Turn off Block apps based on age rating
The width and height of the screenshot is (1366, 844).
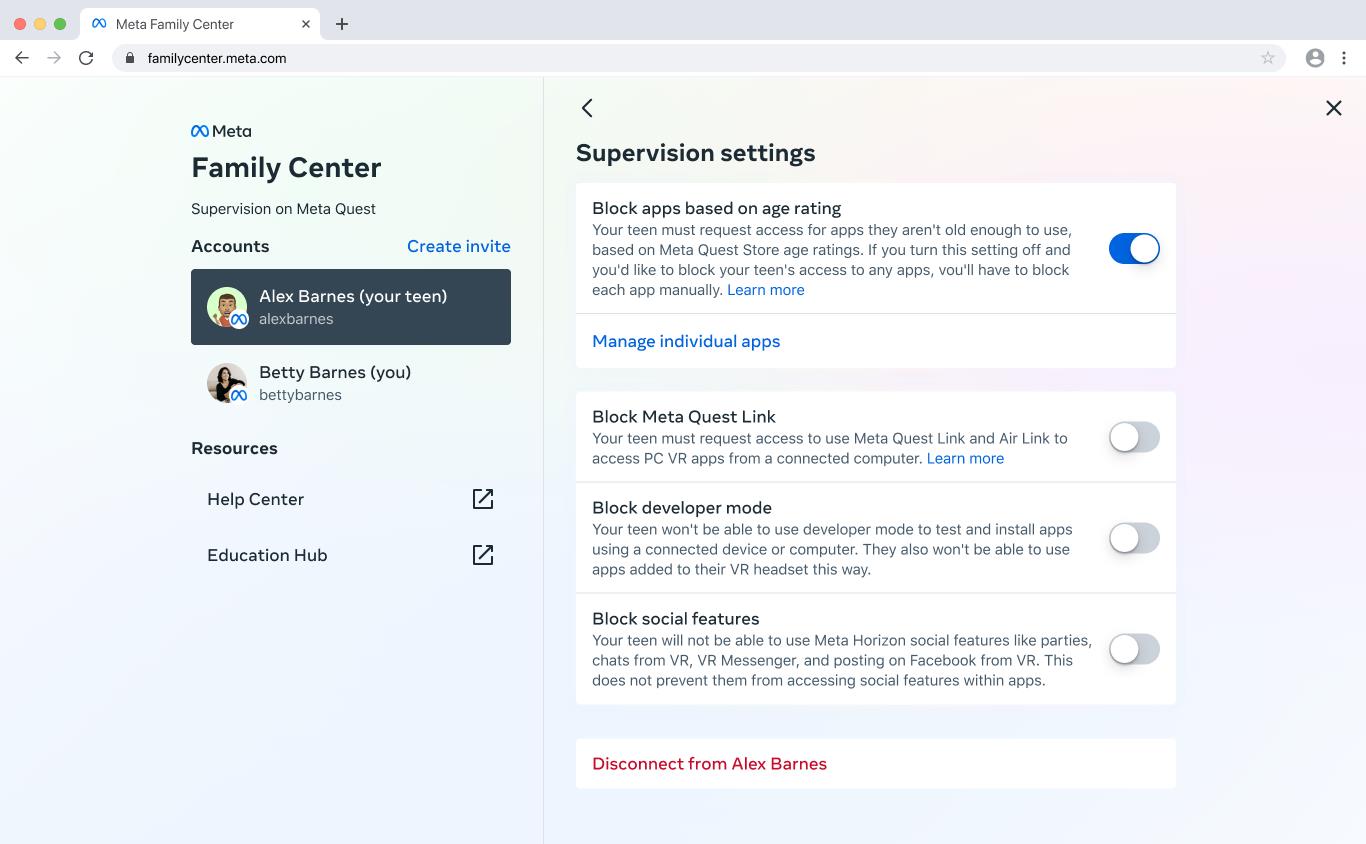point(1133,249)
